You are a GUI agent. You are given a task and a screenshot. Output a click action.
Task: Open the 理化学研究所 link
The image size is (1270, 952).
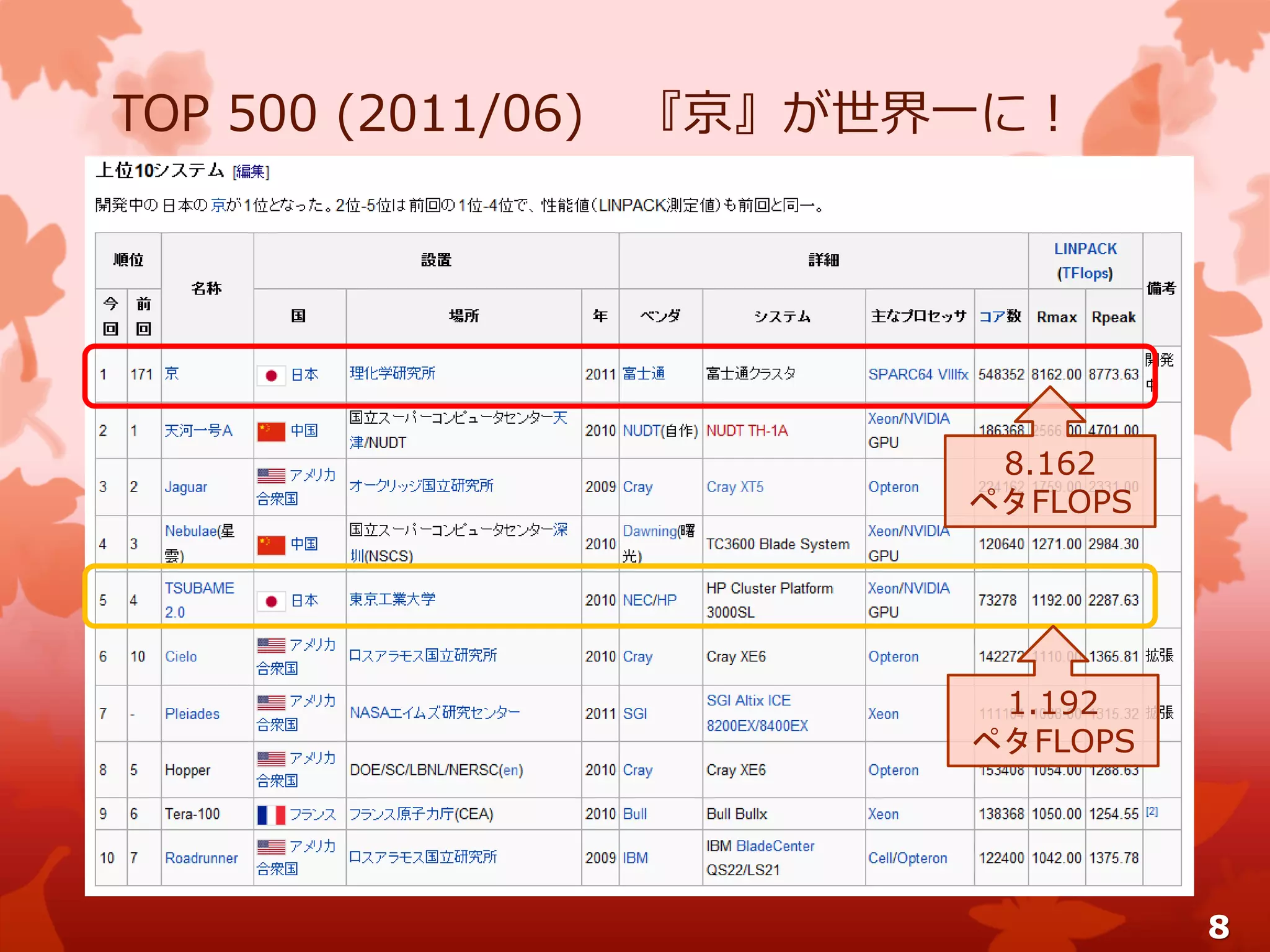pyautogui.click(x=393, y=373)
